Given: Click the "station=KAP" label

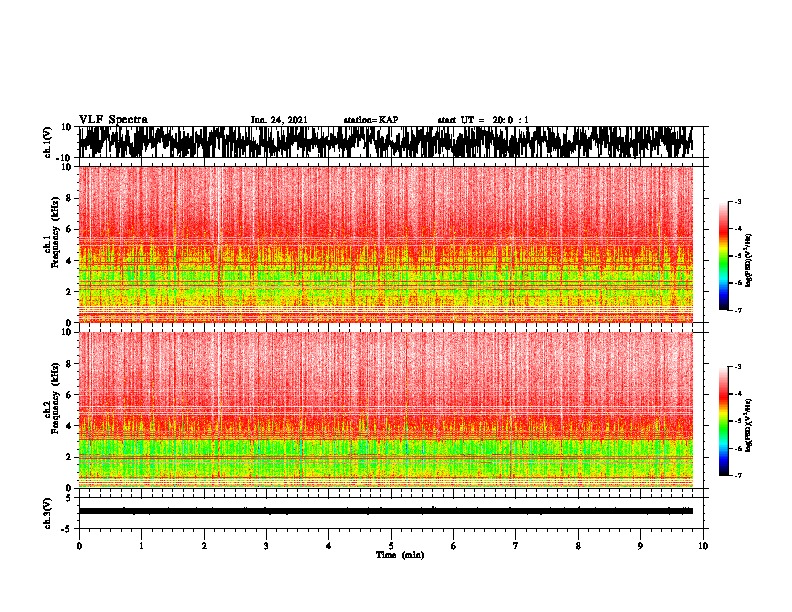Looking at the screenshot, I should pyautogui.click(x=371, y=120).
